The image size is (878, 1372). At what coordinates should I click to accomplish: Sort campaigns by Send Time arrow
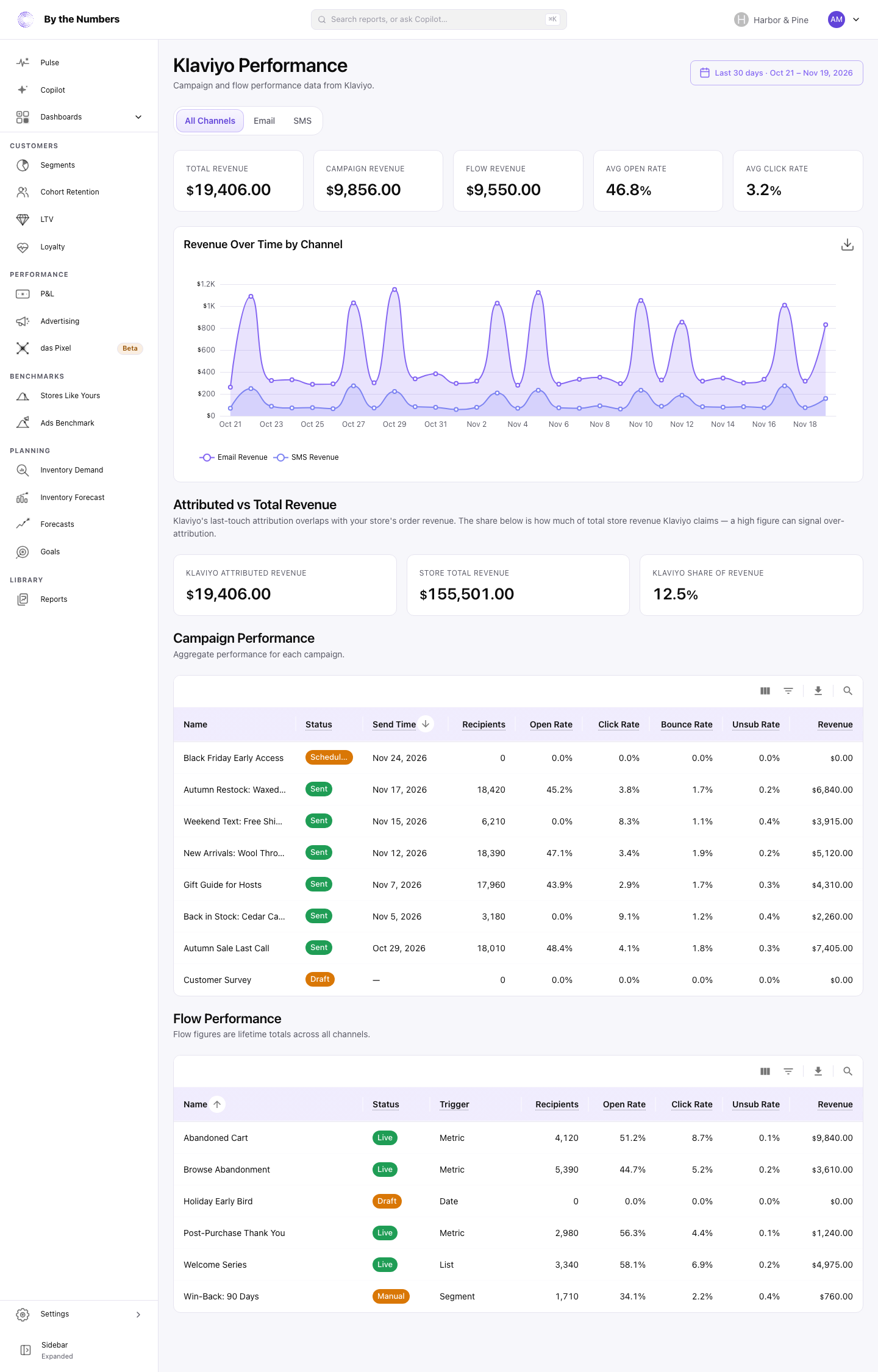point(426,724)
